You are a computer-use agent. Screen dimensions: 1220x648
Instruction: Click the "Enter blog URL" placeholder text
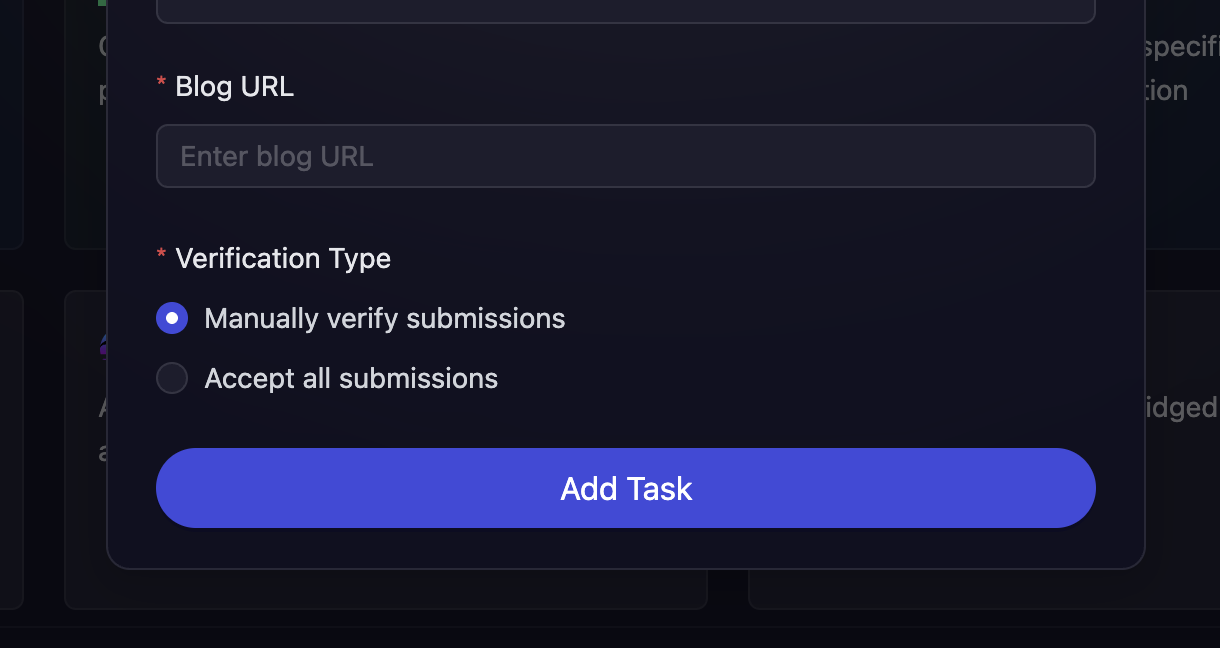pyautogui.click(x=277, y=156)
